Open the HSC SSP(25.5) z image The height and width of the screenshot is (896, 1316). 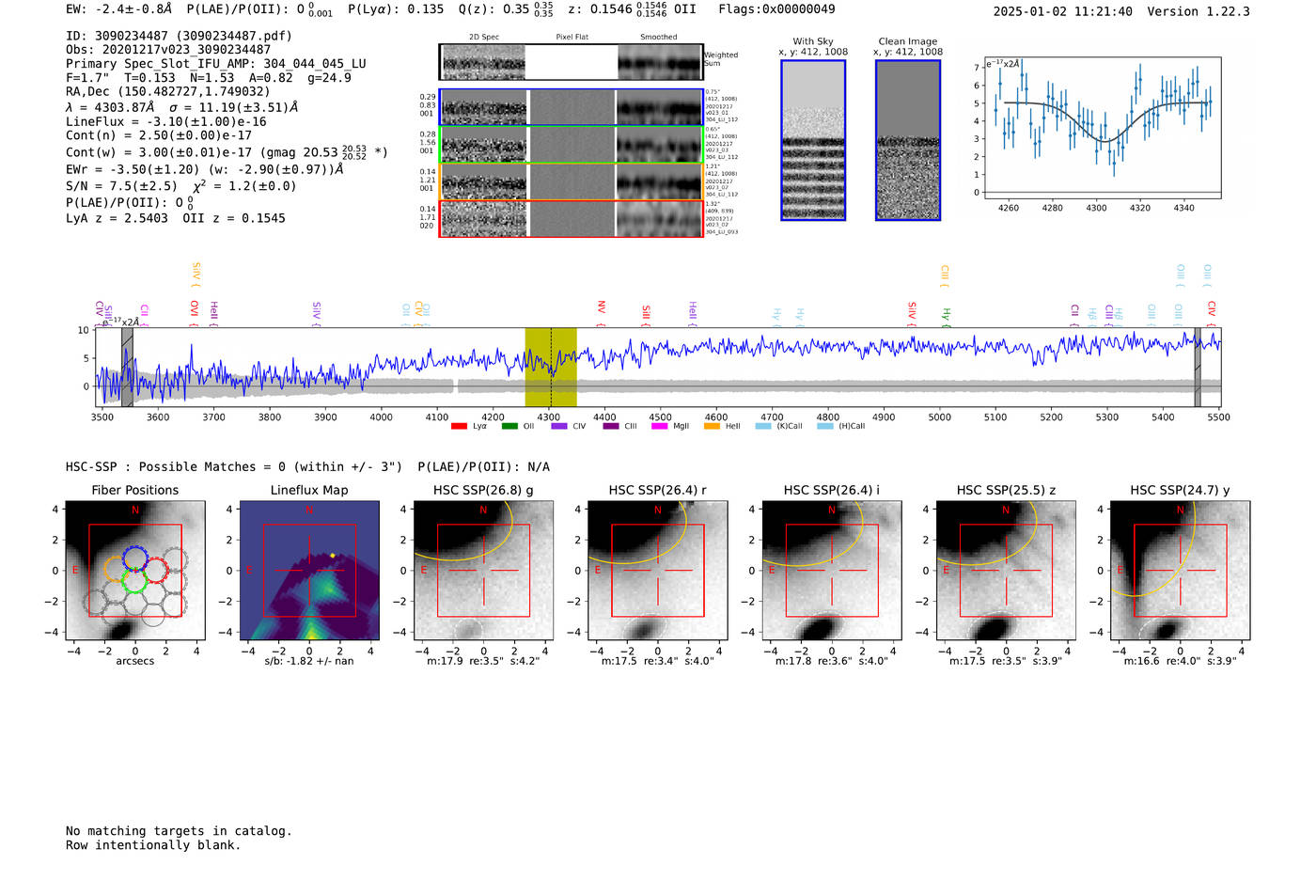[x=1006, y=571]
